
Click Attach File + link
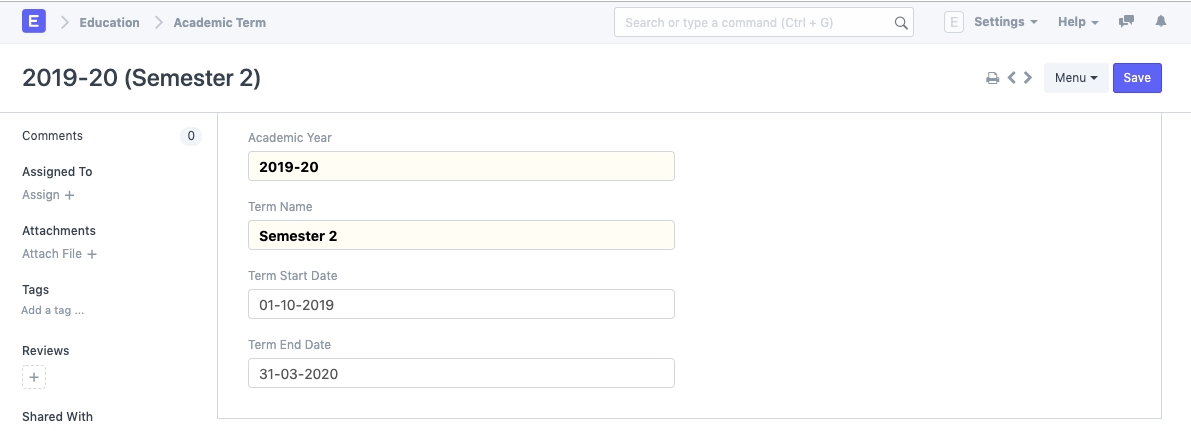(59, 254)
